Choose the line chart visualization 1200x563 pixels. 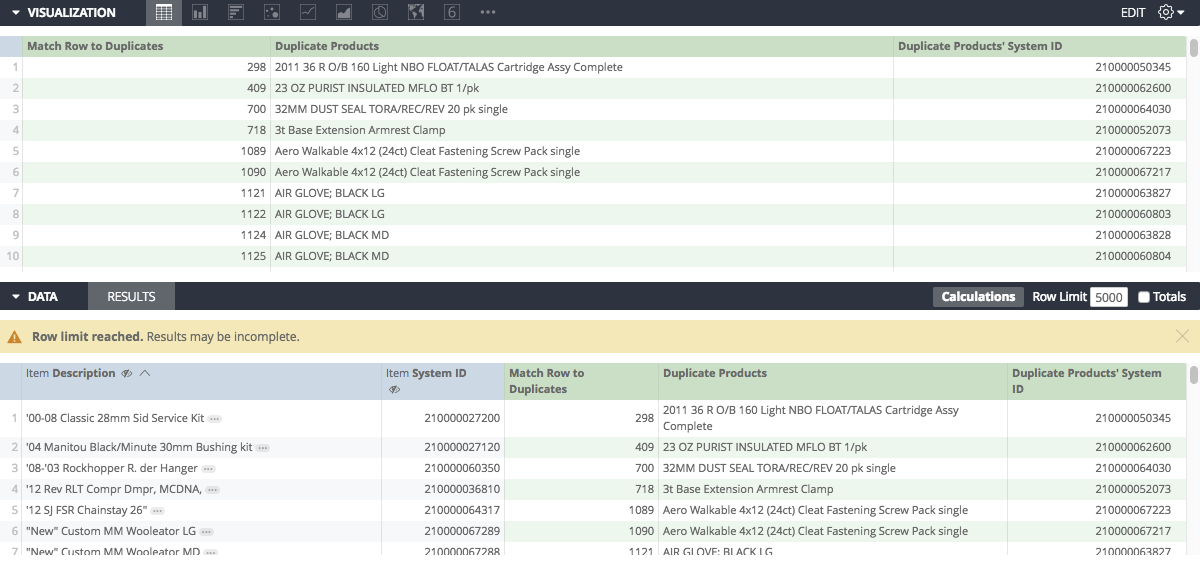[308, 12]
